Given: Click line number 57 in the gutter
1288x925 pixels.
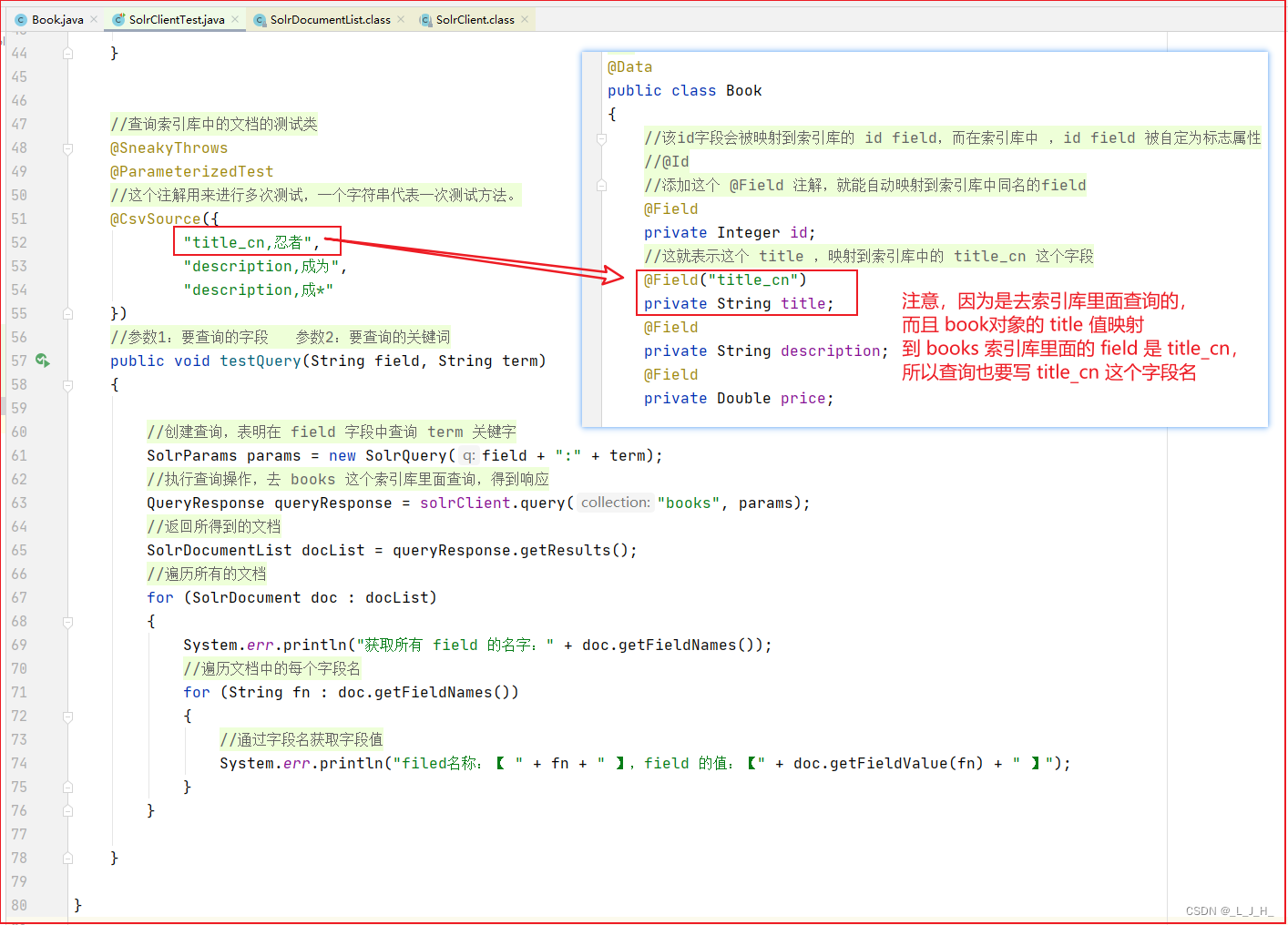Looking at the screenshot, I should (19, 361).
